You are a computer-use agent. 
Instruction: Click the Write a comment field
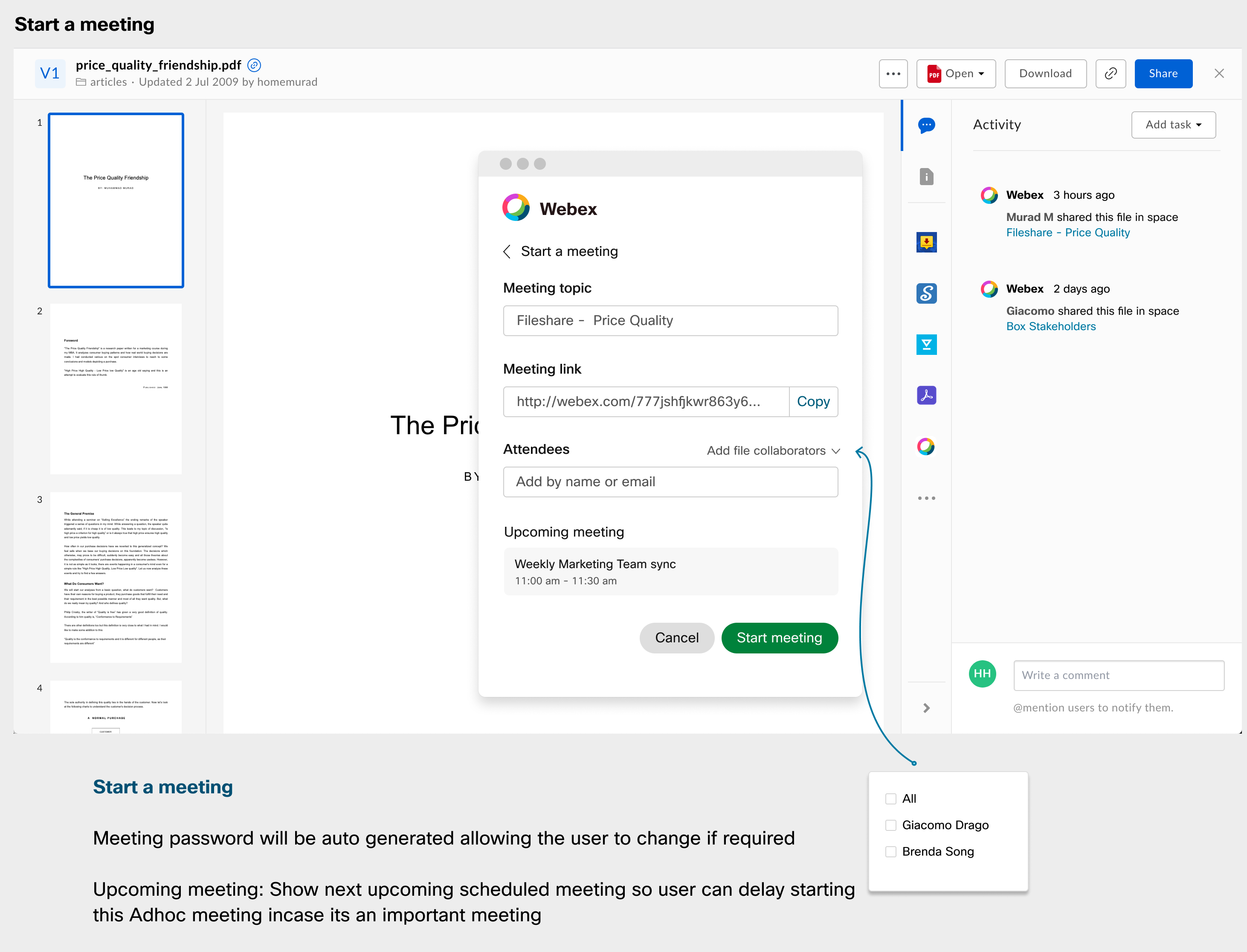(x=1118, y=676)
